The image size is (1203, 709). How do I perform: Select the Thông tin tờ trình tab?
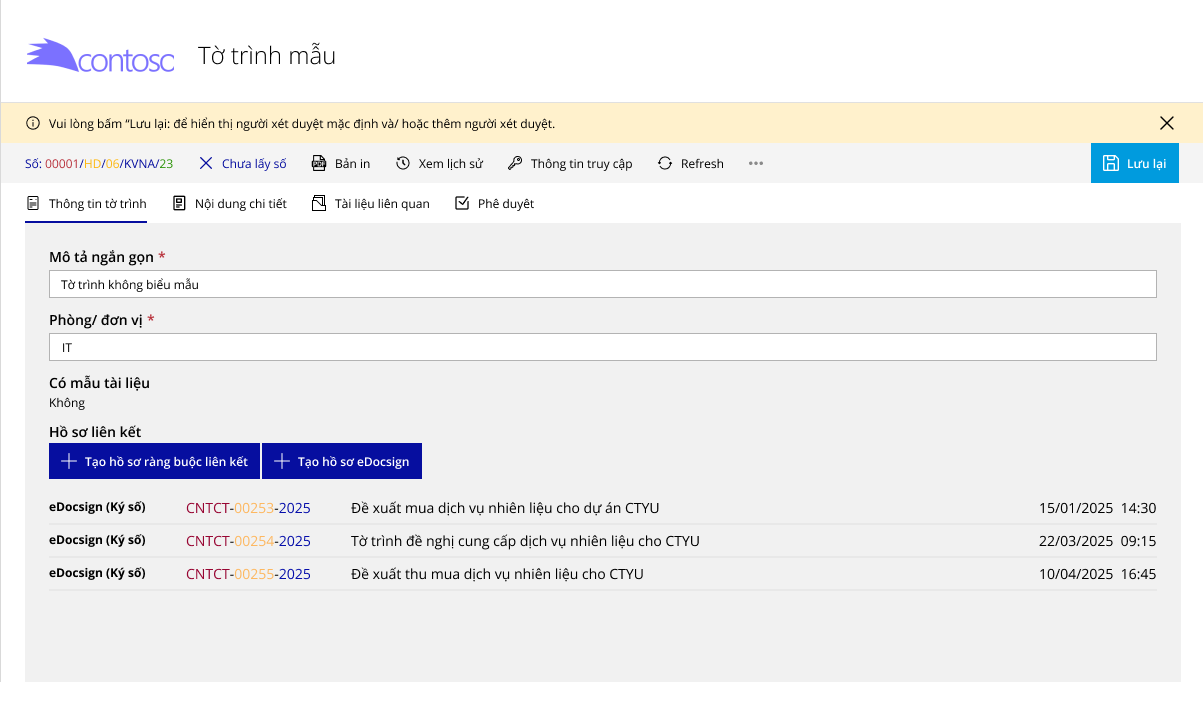pyautogui.click(x=86, y=204)
